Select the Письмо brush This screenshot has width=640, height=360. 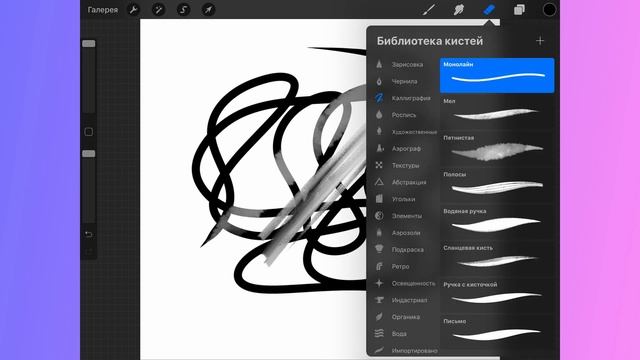pos(497,332)
